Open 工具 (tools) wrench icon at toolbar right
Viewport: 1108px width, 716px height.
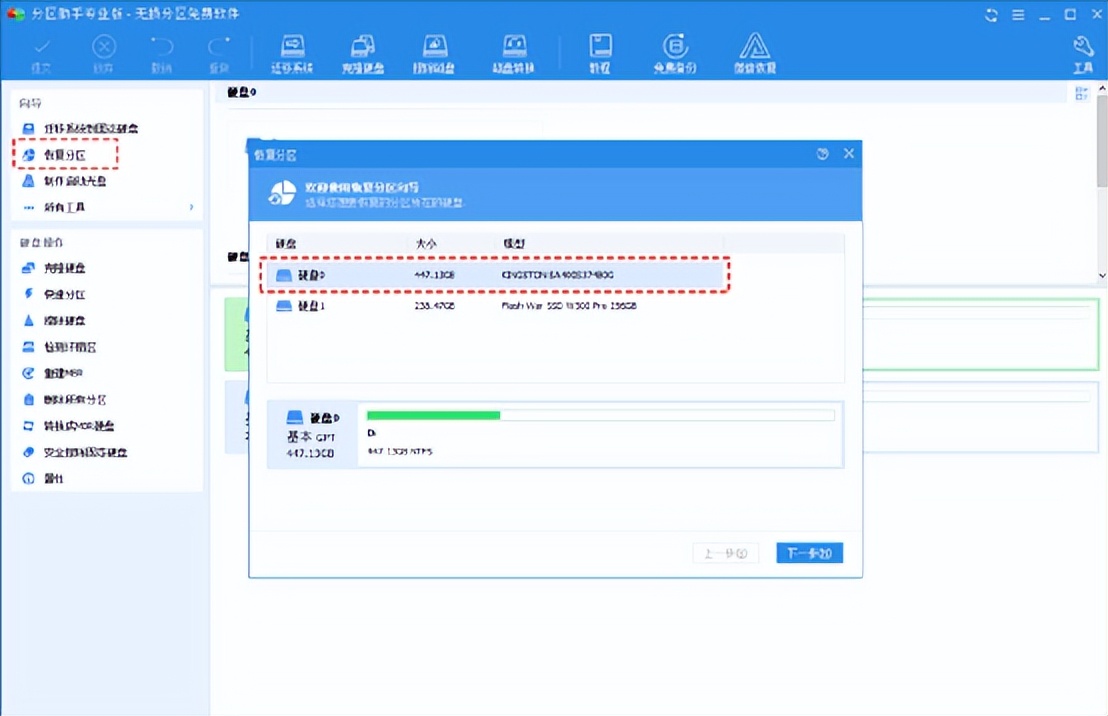click(1083, 54)
